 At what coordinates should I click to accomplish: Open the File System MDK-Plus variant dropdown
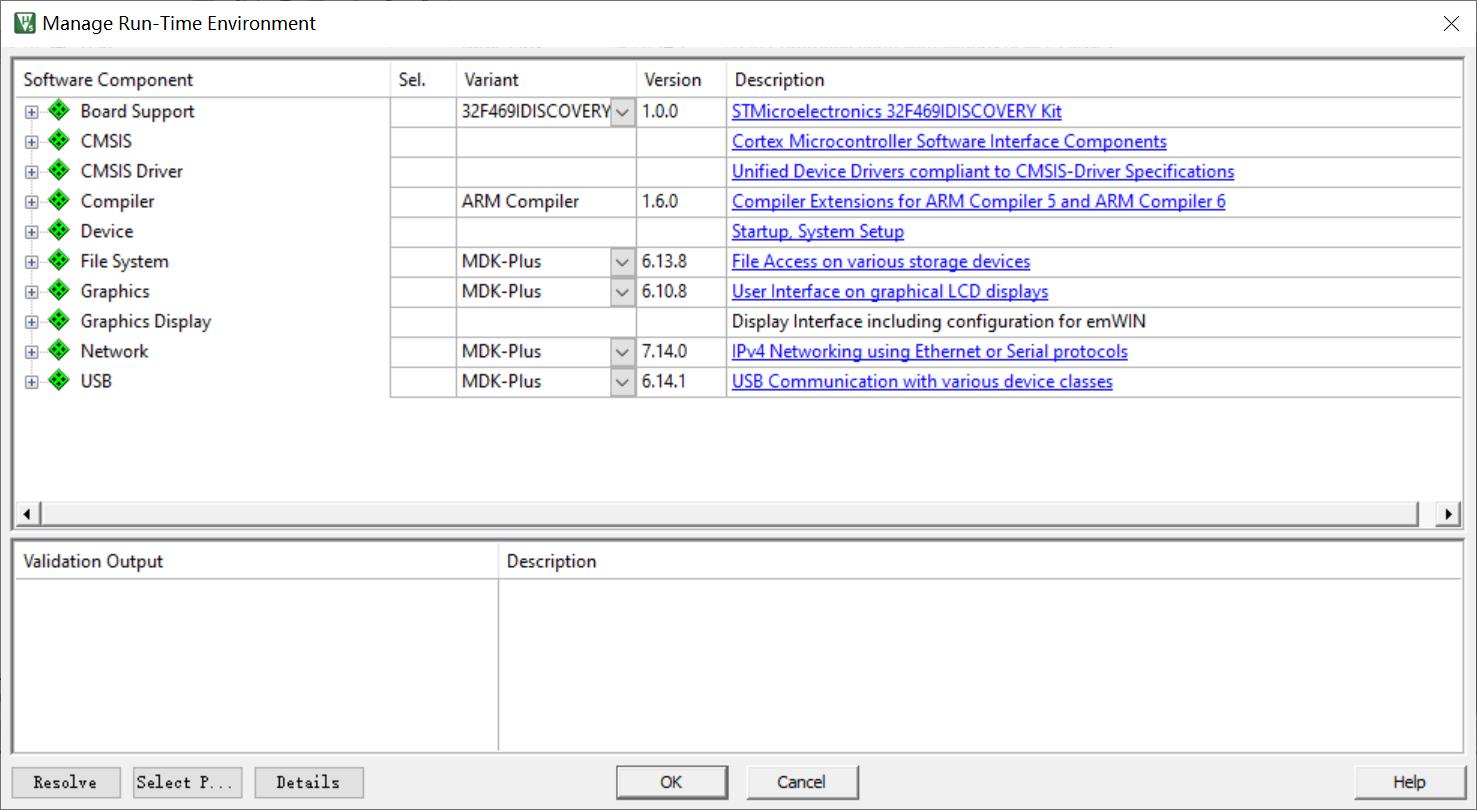tap(622, 262)
